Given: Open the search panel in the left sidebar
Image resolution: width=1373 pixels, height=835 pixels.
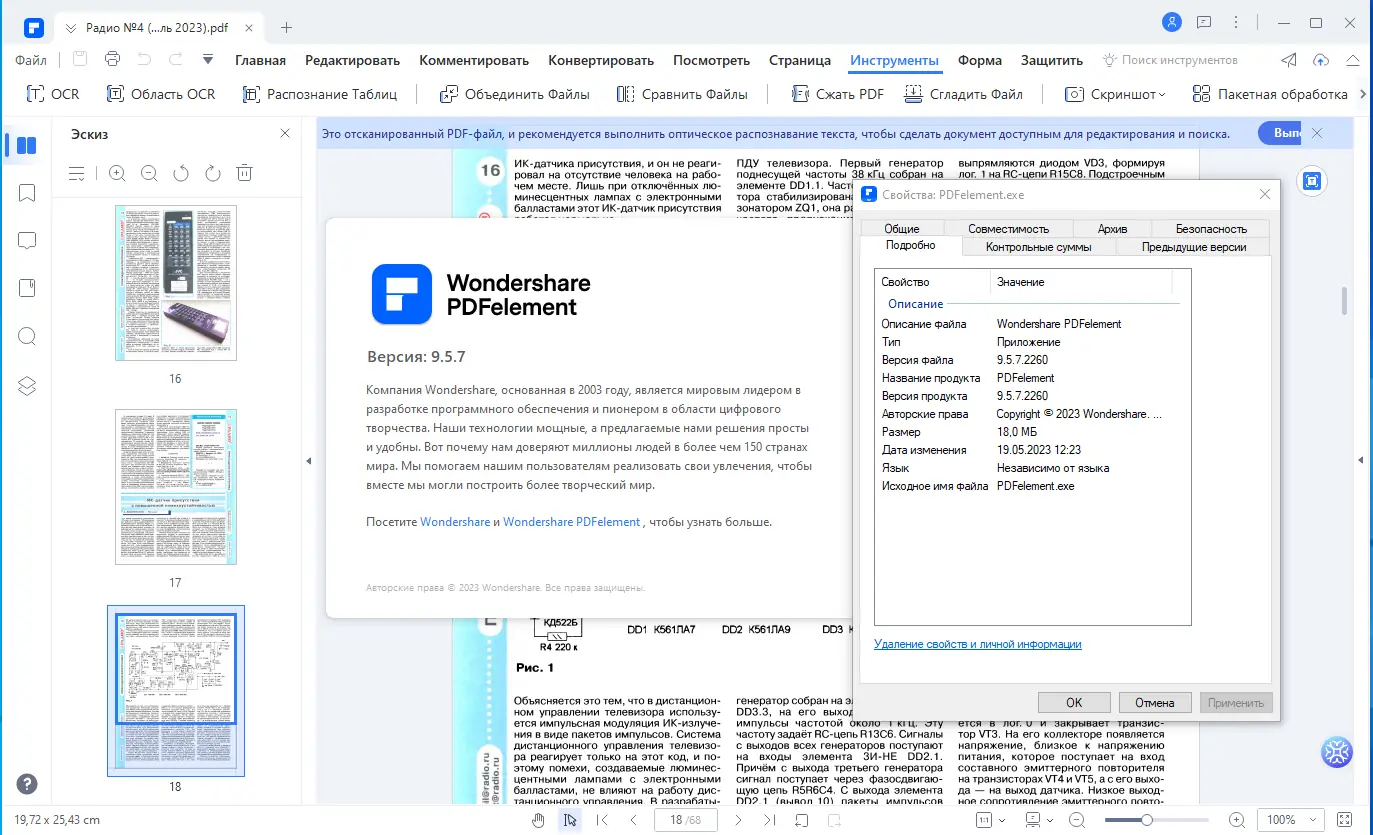Looking at the screenshot, I should [x=27, y=336].
